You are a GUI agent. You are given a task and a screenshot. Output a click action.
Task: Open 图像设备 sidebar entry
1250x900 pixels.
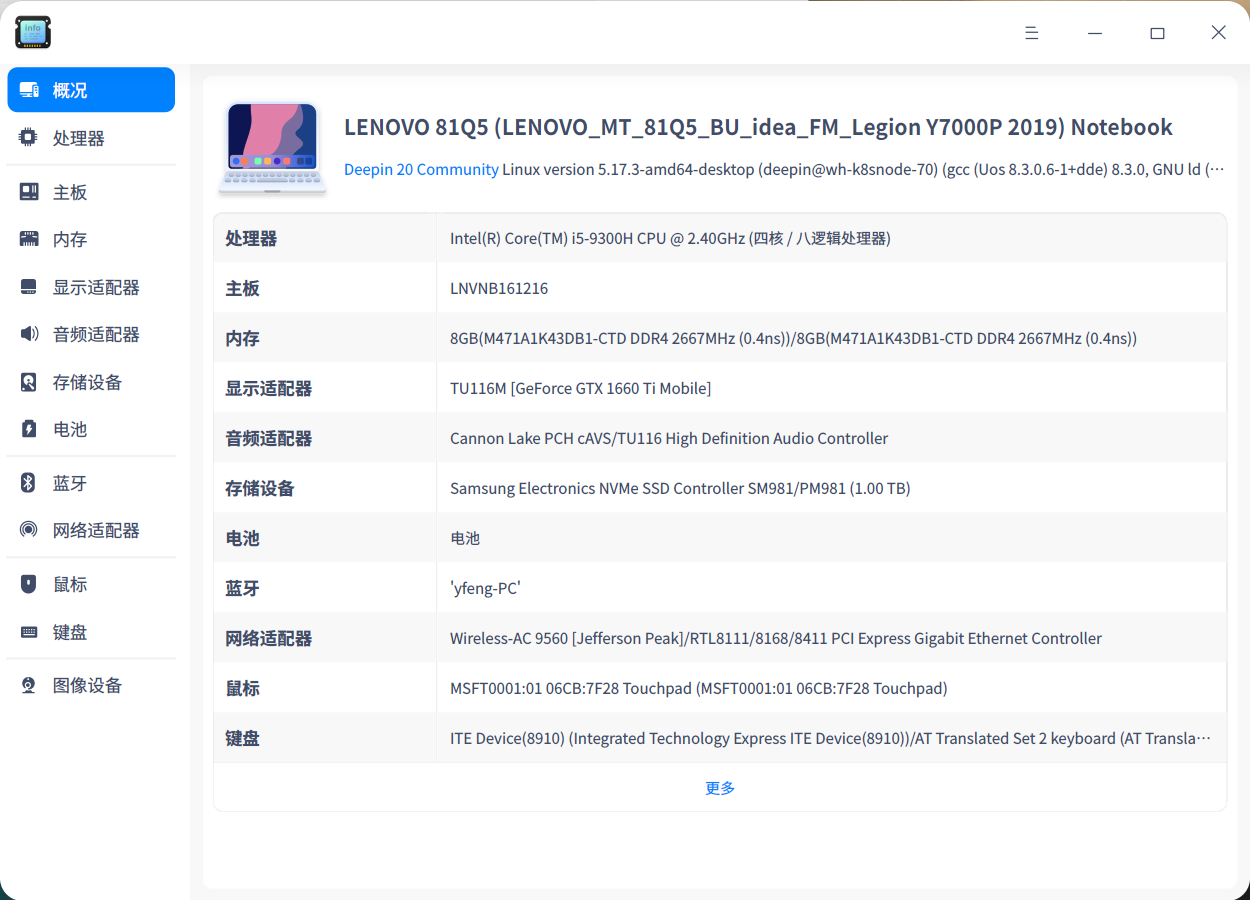pos(91,685)
